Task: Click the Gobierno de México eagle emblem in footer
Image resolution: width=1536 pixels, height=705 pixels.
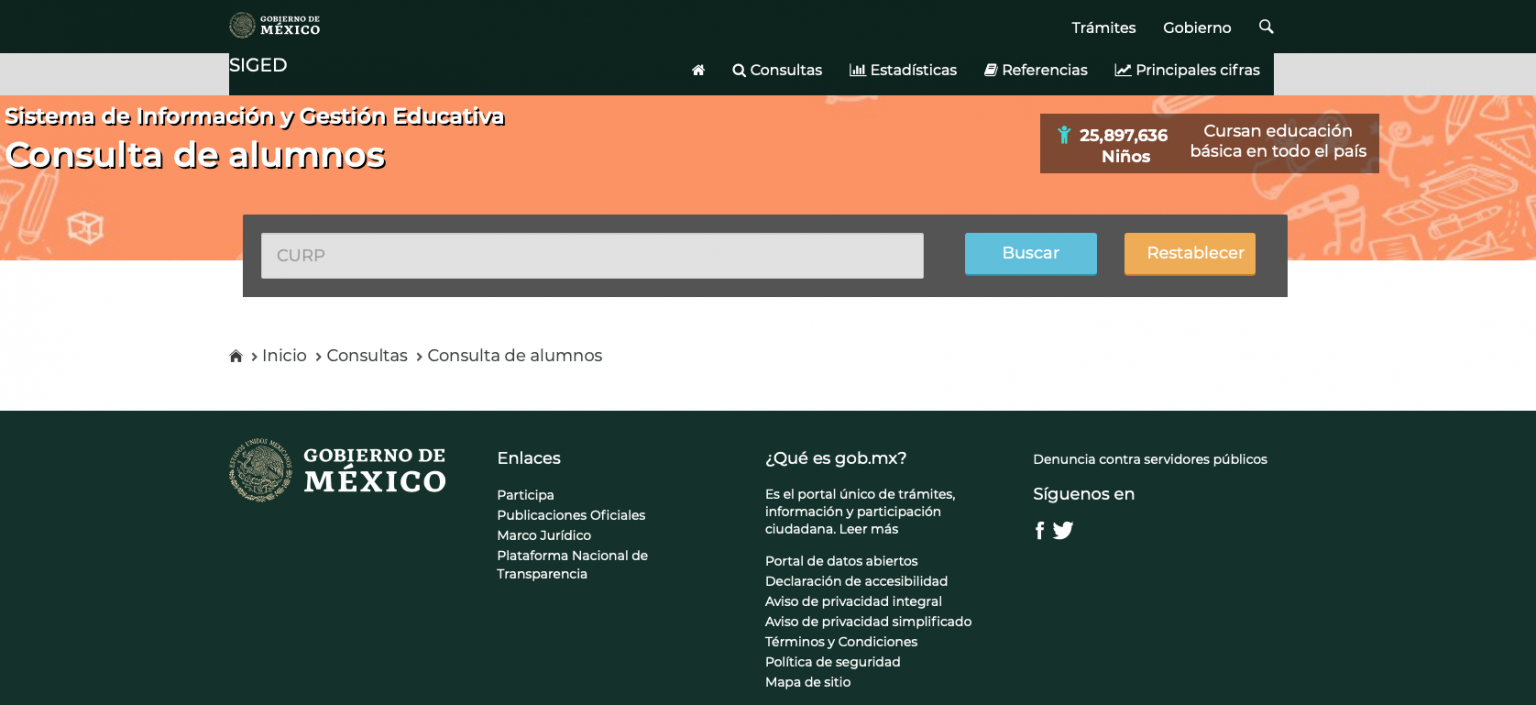Action: 258,470
